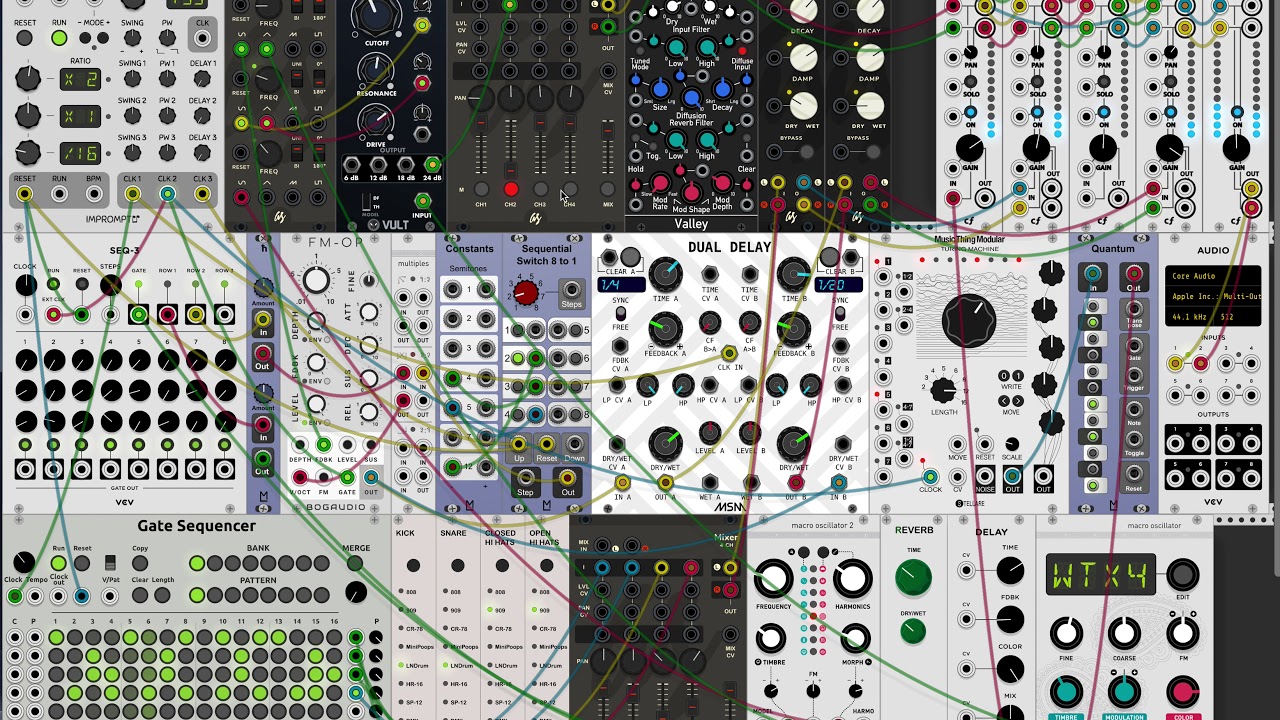Click the FM-OP OUT jack

[x=371, y=477]
